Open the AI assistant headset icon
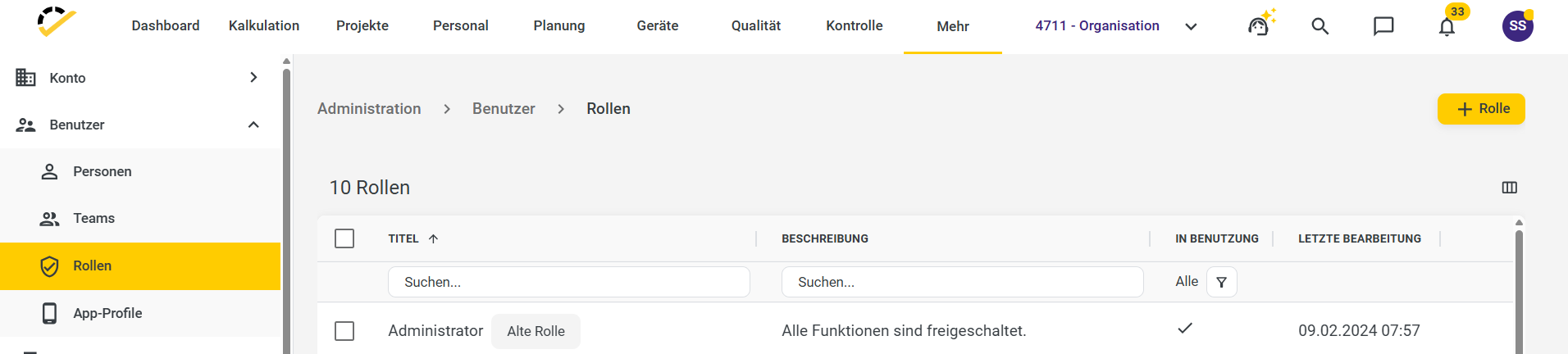 pos(1260,25)
